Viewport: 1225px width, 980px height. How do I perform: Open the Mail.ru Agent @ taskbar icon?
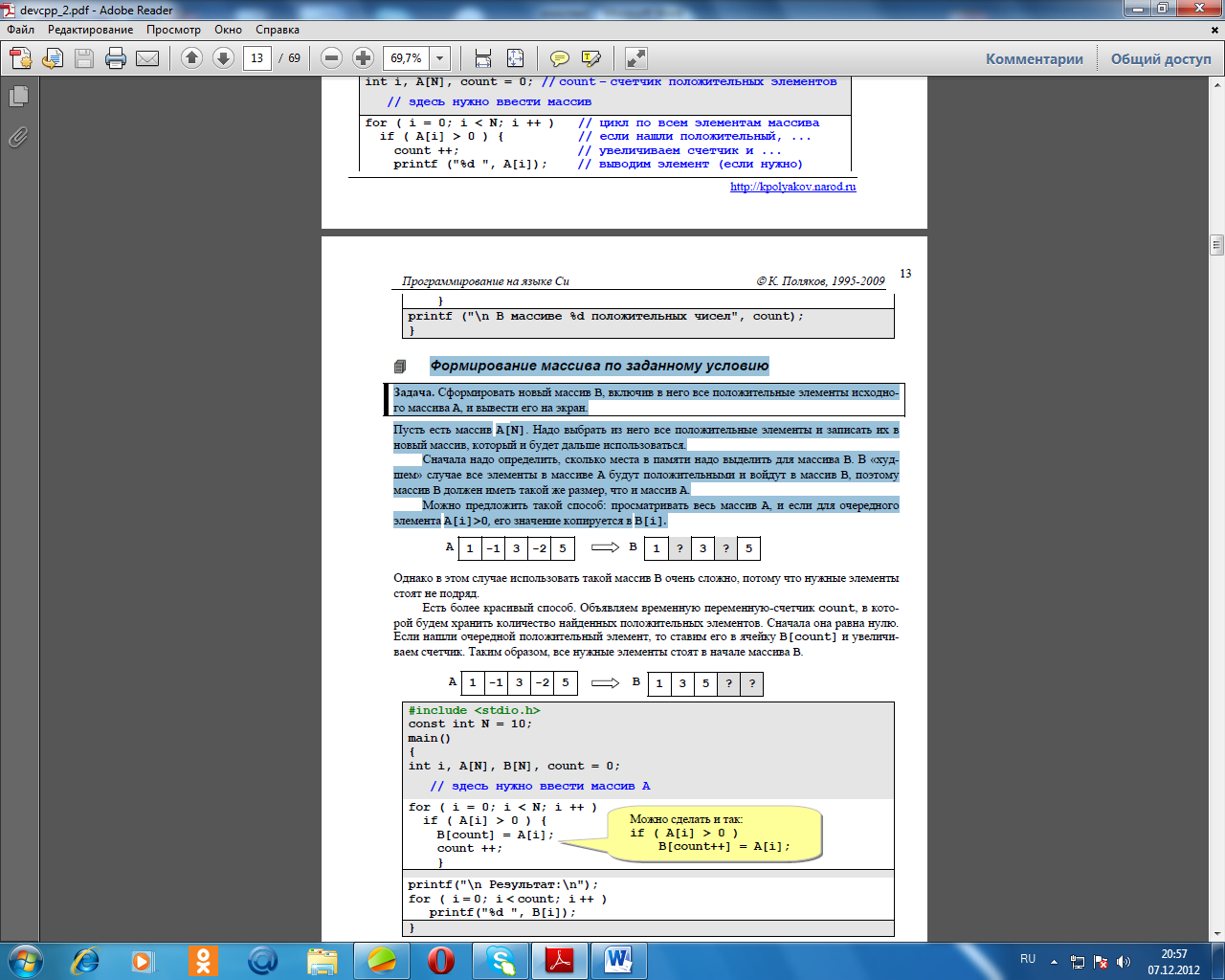pyautogui.click(x=262, y=960)
